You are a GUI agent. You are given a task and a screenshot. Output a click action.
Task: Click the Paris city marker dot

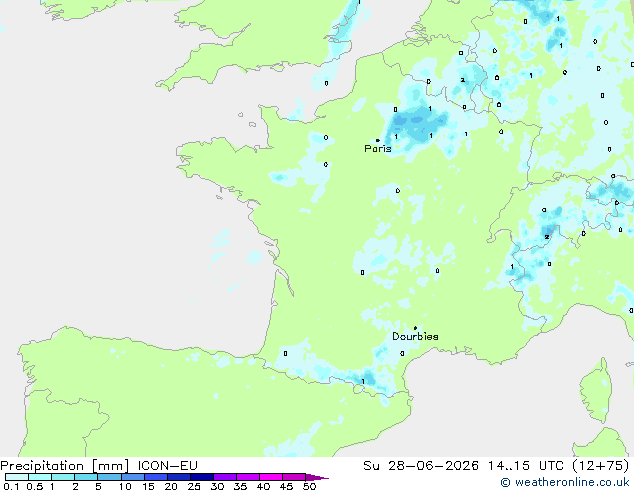point(378,140)
